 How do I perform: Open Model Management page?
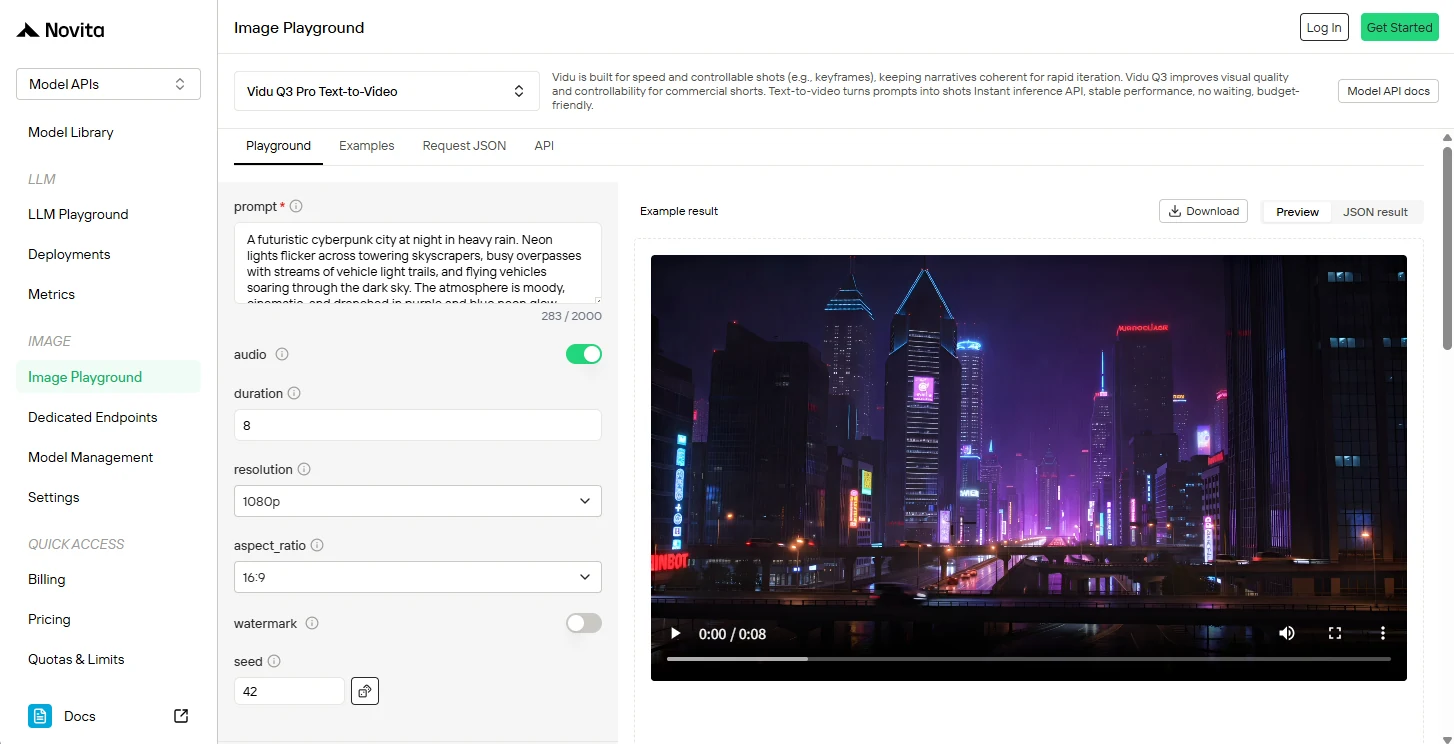point(90,457)
